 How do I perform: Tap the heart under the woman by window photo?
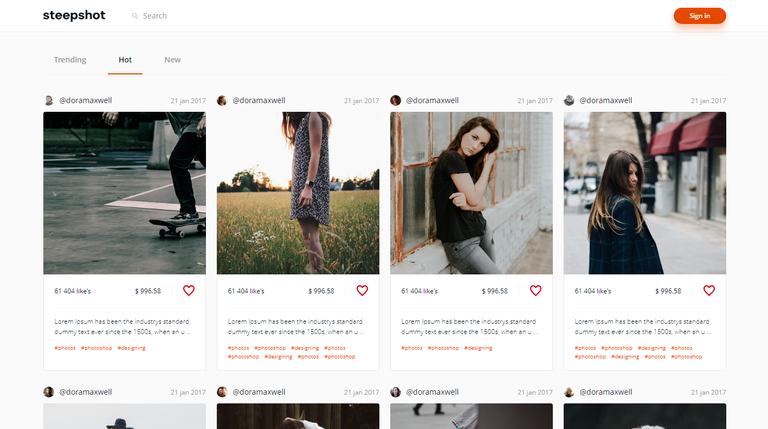(535, 290)
